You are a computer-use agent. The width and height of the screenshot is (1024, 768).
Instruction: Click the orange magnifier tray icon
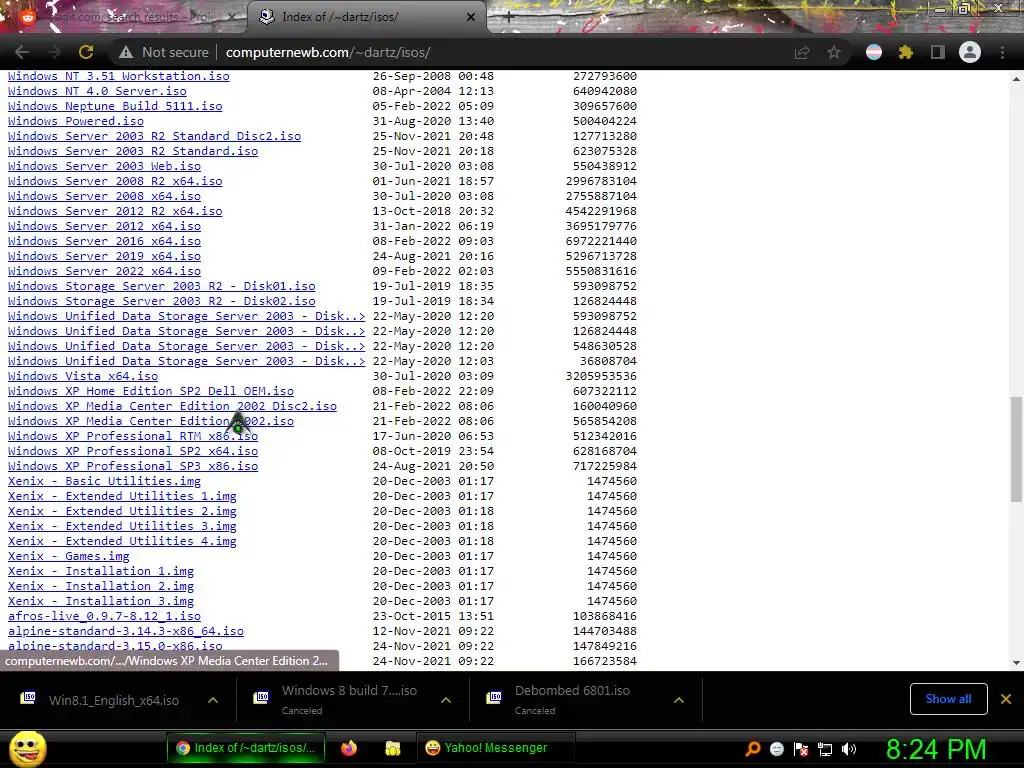753,748
